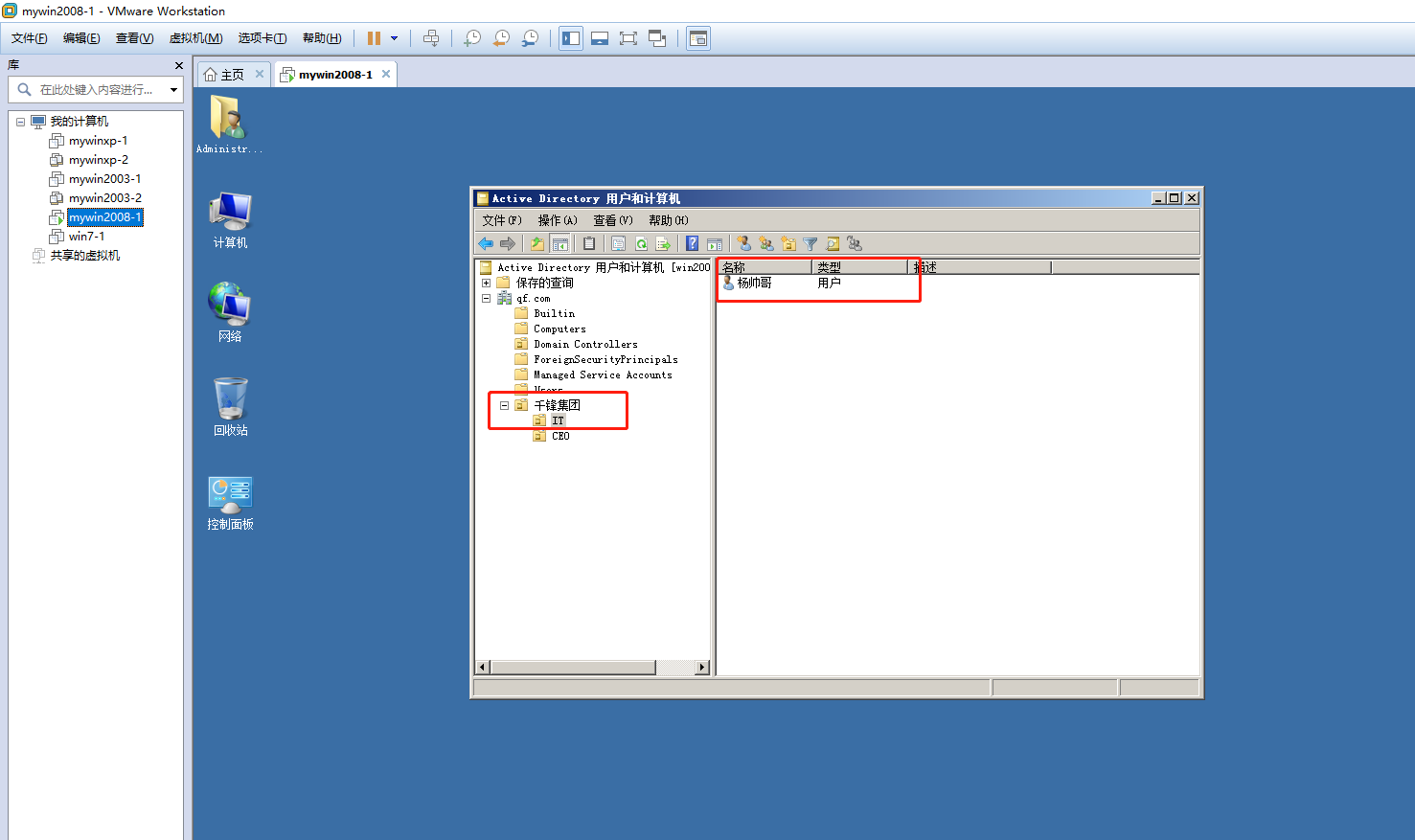Select the Domain Controllers OU
Screen dimensions: 1415x840
pyautogui.click(x=585, y=344)
